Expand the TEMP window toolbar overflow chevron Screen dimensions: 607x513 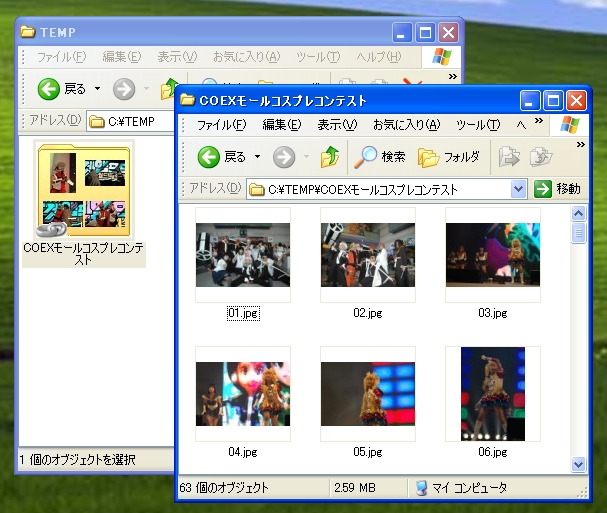point(453,77)
